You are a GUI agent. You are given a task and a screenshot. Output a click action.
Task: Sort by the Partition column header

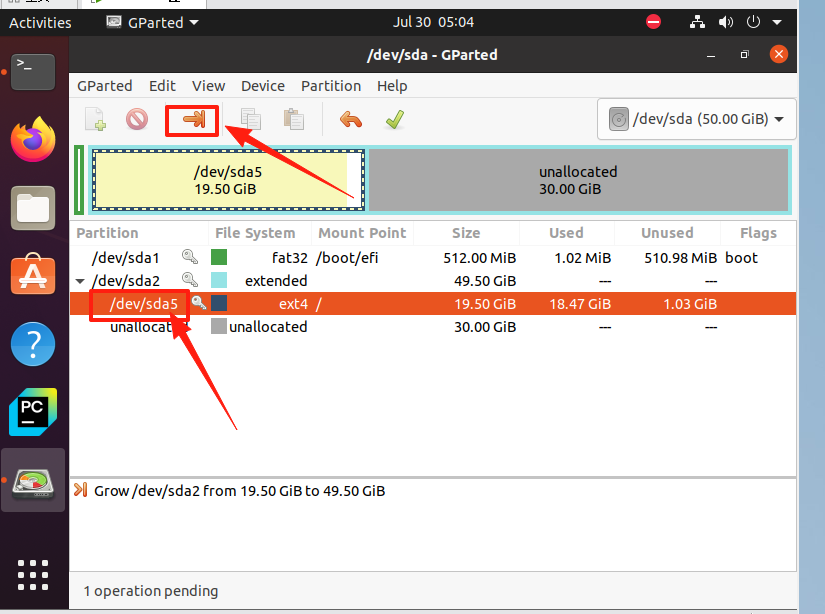click(139, 233)
